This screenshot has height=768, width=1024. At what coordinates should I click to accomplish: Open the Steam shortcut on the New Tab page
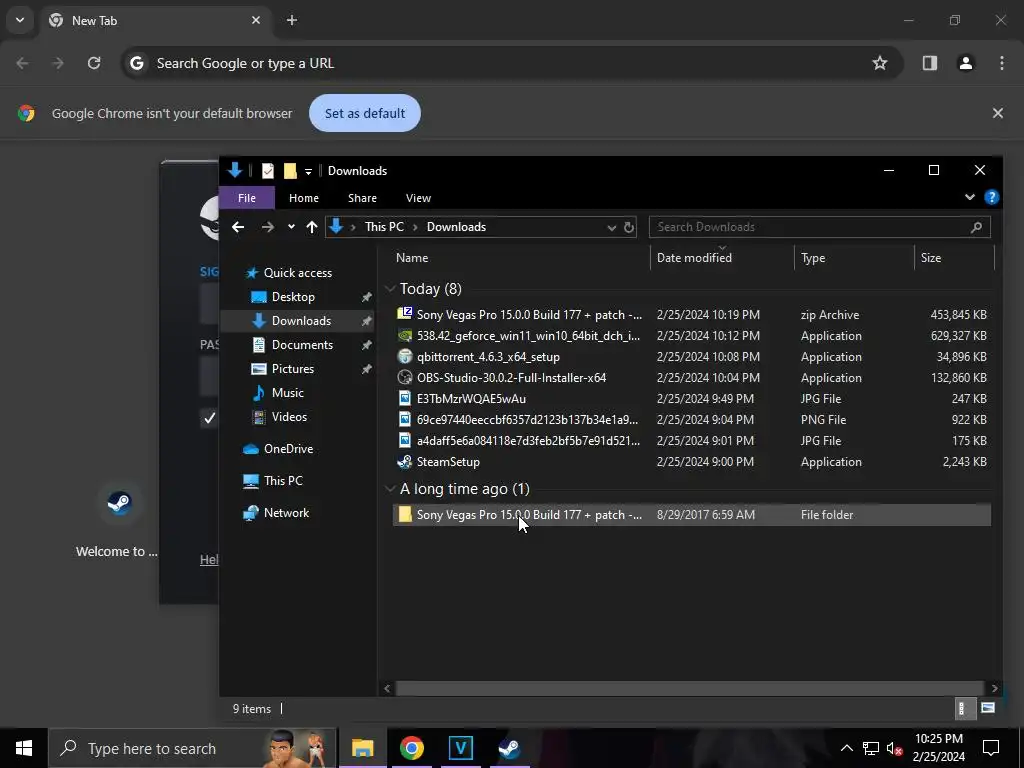click(119, 504)
